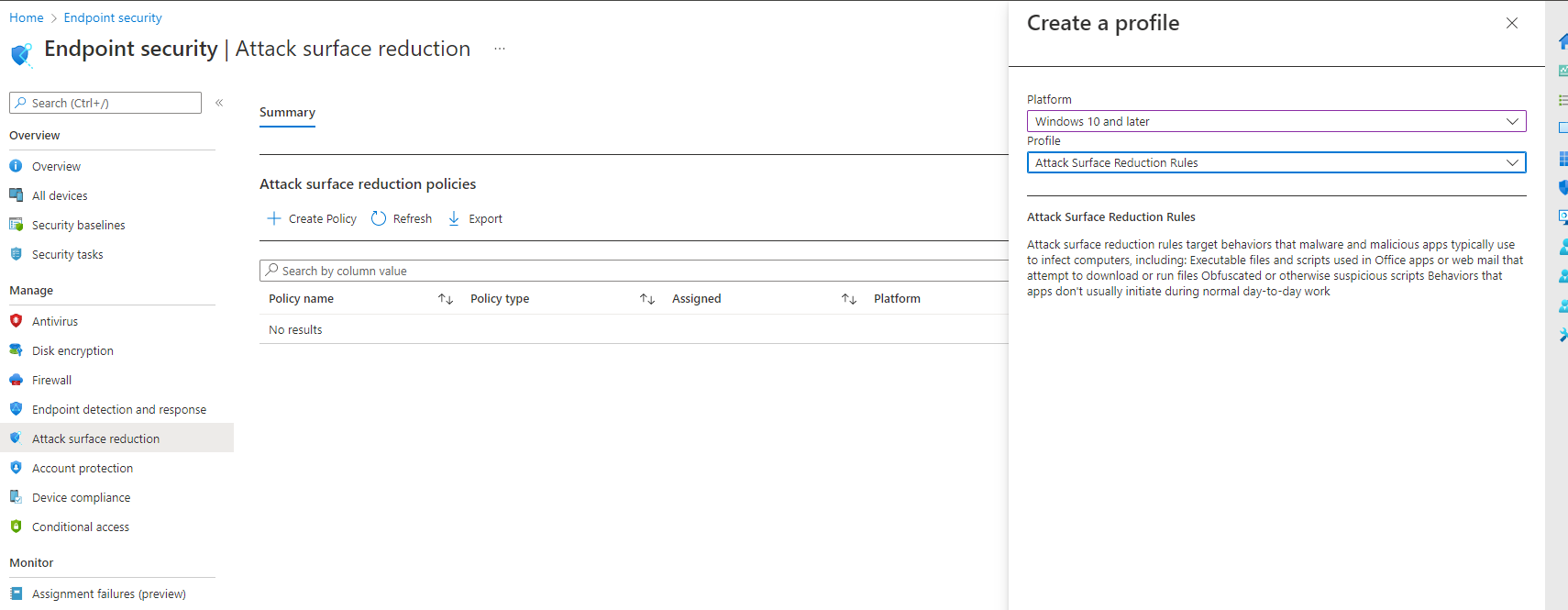Click the Create Policy button

[x=312, y=218]
